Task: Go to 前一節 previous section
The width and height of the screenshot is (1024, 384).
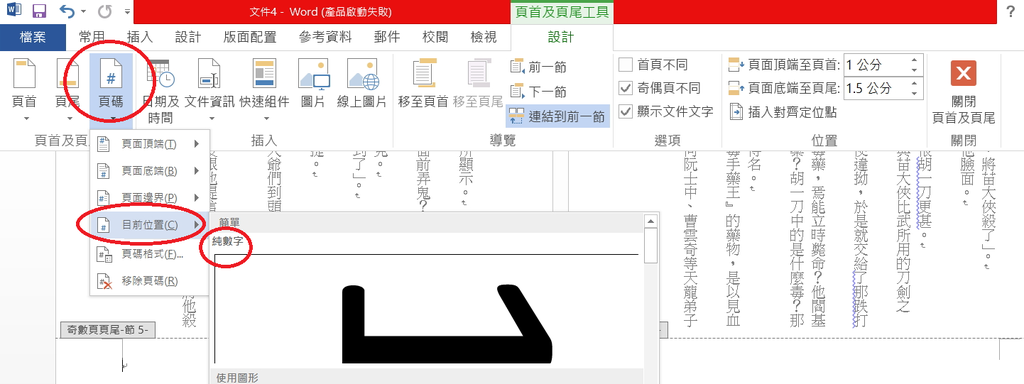Action: [x=538, y=67]
